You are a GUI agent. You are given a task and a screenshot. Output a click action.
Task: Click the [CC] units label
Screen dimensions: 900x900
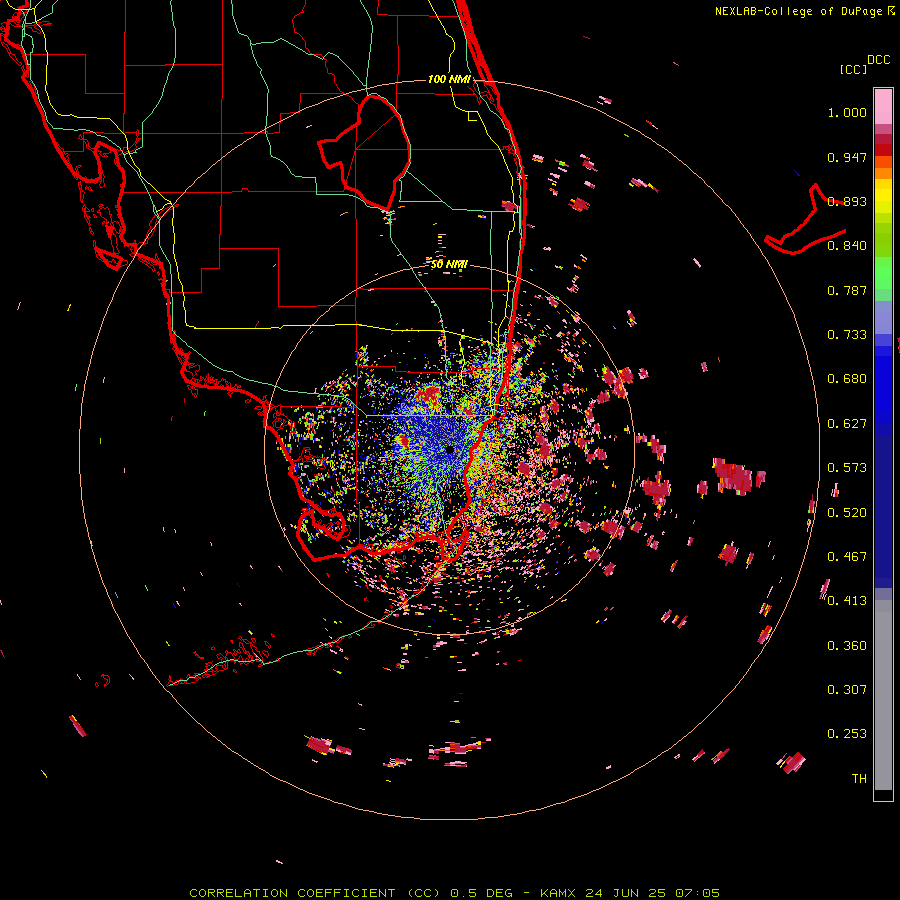pos(853,69)
